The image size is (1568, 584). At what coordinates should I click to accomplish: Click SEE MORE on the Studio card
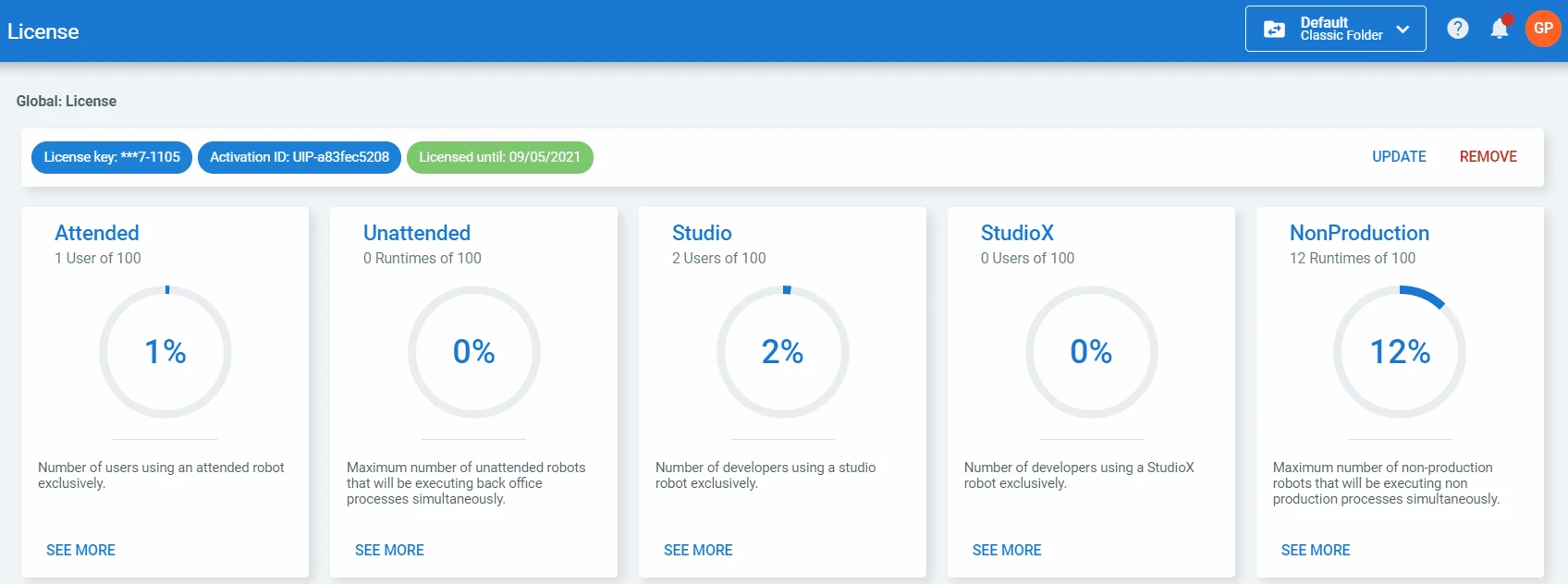tap(698, 550)
